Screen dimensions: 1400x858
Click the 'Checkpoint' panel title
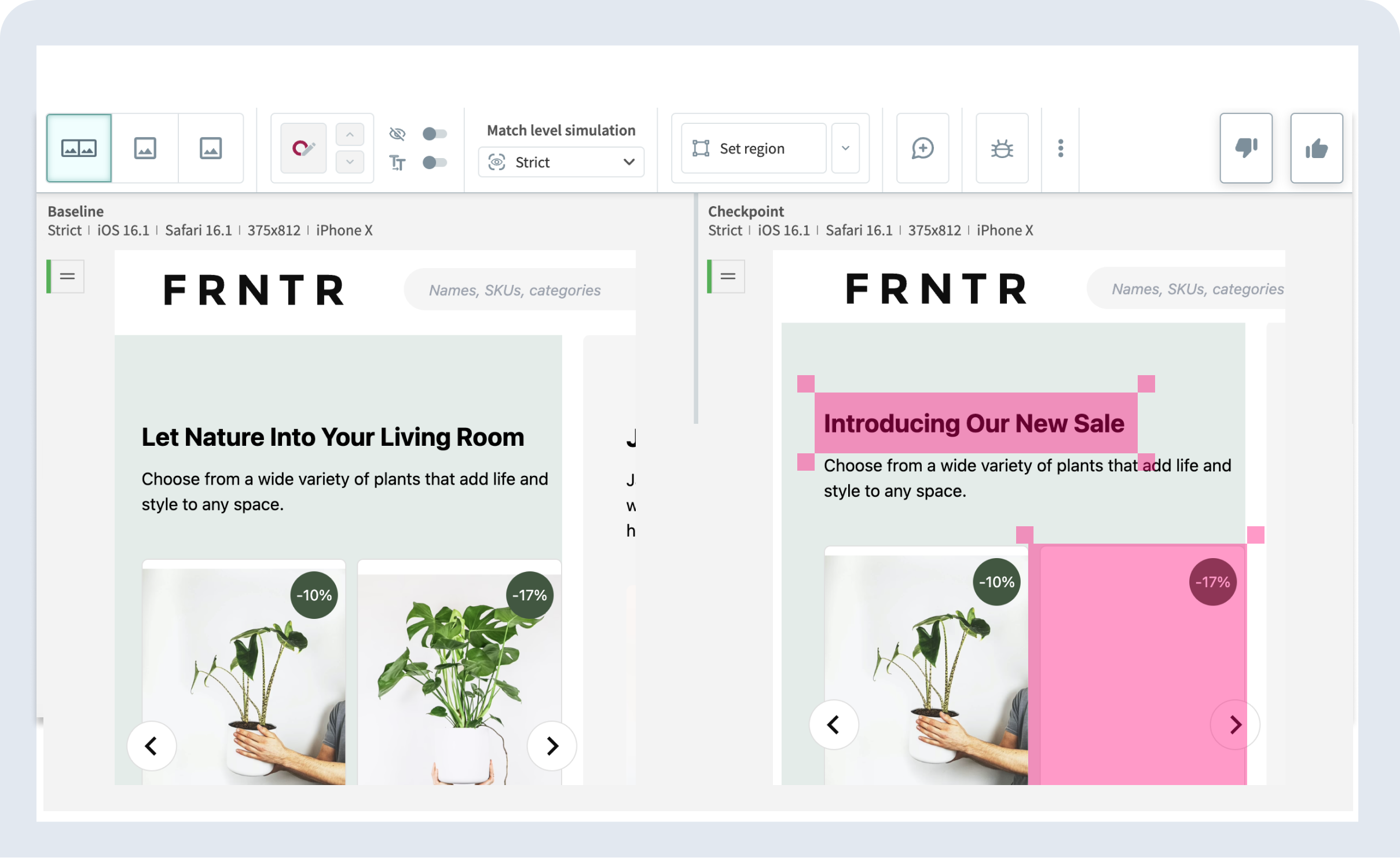click(x=746, y=211)
